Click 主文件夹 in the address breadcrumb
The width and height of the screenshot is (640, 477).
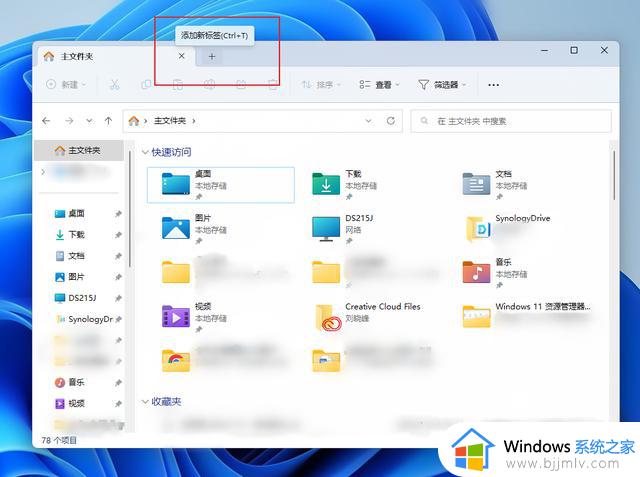[170, 121]
